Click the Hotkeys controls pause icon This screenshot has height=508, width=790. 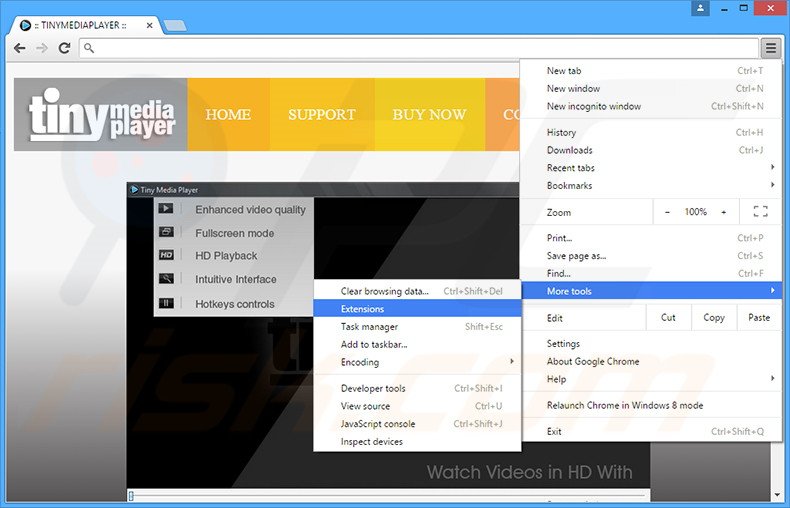166,303
